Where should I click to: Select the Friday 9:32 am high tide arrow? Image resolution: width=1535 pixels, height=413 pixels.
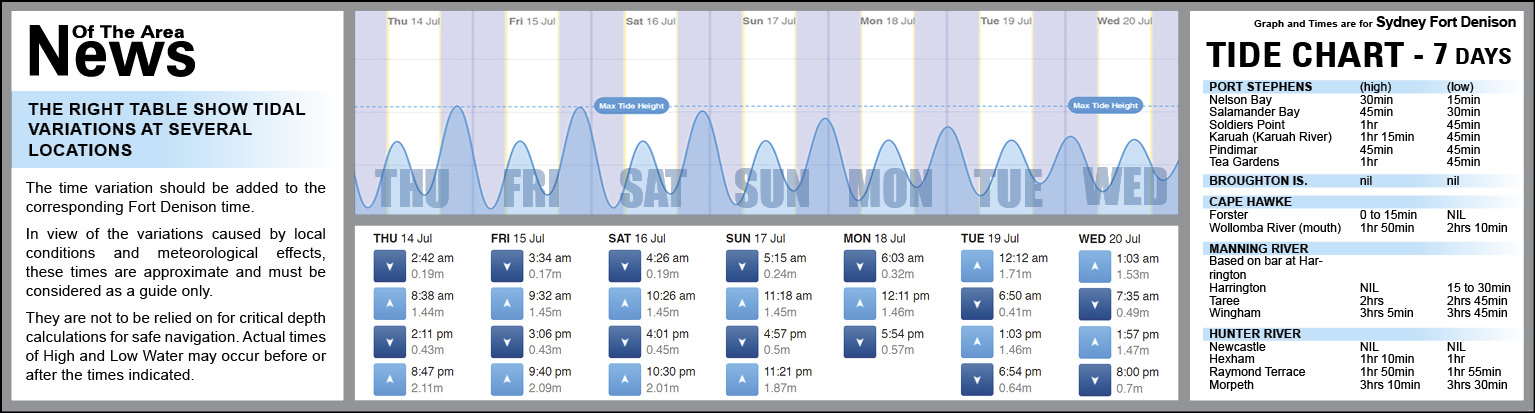pyautogui.click(x=507, y=303)
